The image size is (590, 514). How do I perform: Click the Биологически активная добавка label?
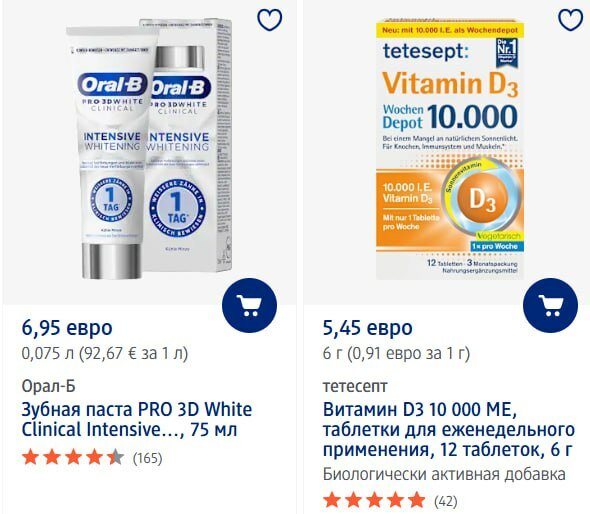444,474
